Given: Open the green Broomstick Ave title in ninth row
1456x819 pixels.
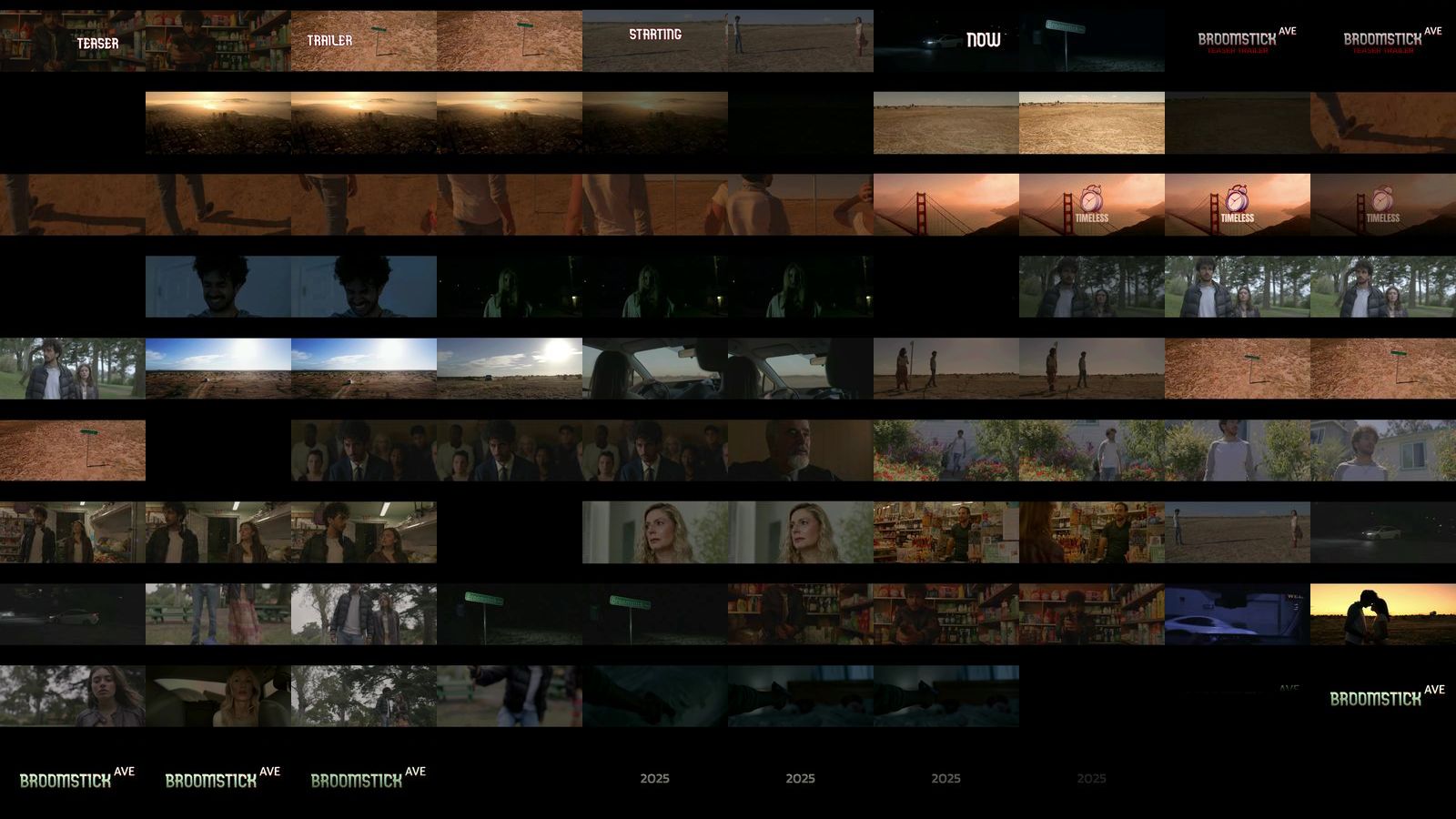Looking at the screenshot, I should click(x=1383, y=696).
